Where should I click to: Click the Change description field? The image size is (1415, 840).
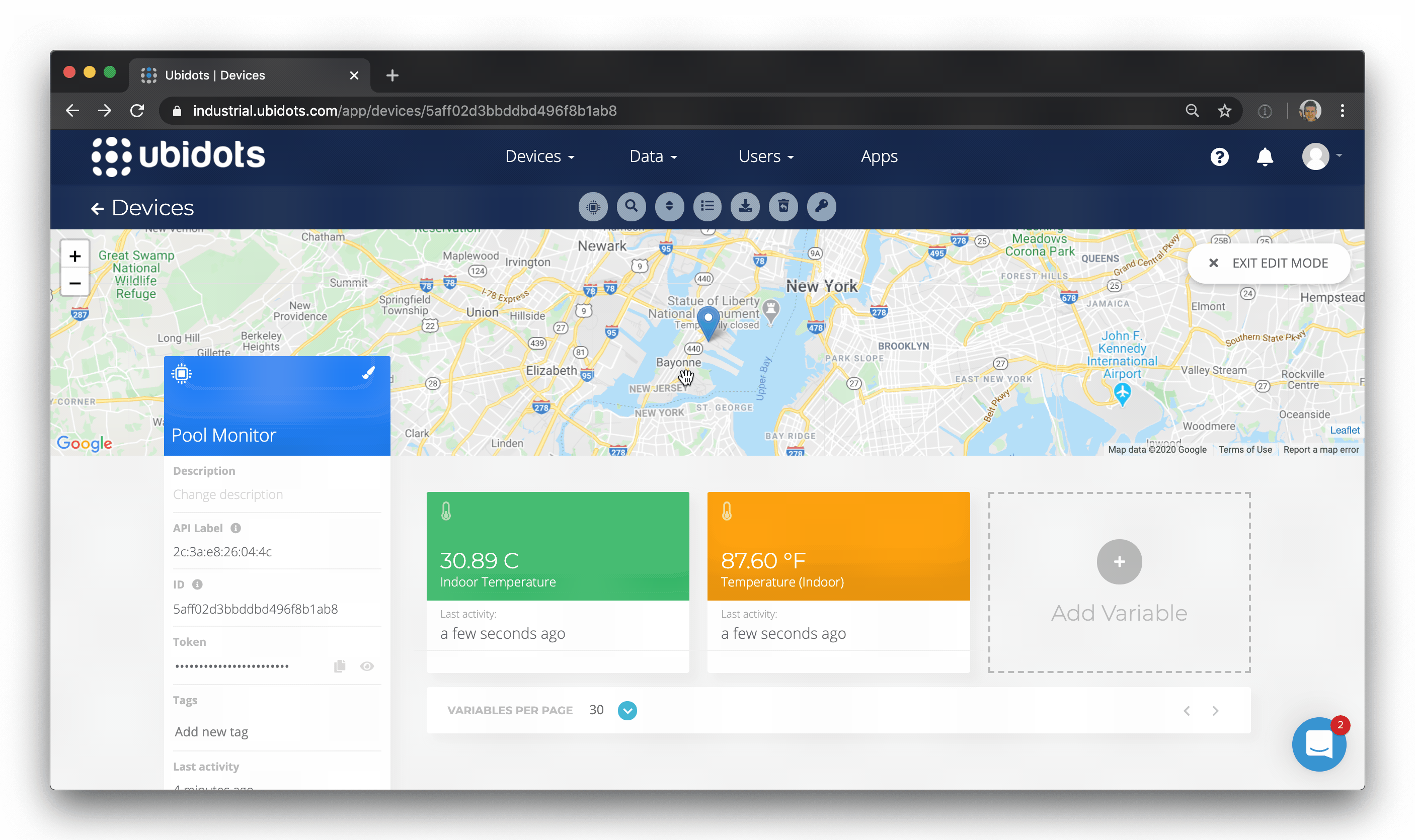(x=227, y=495)
